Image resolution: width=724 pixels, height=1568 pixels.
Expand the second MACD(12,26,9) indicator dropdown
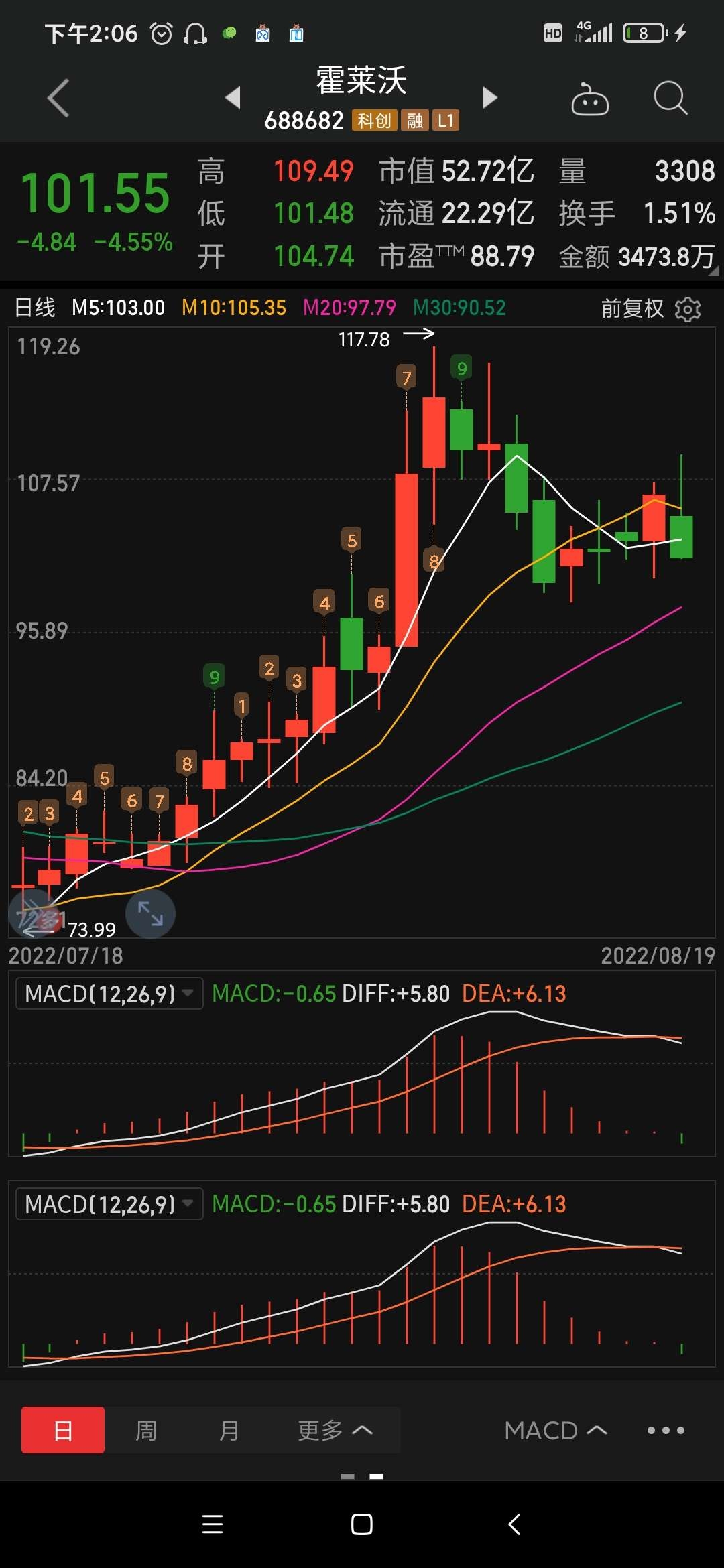(109, 1204)
